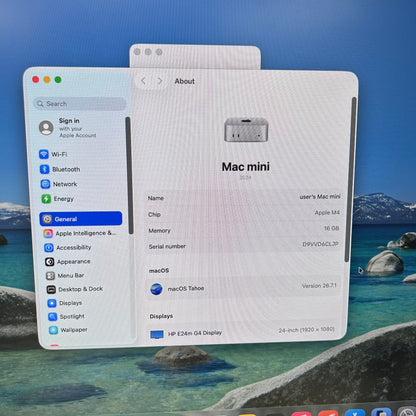The image size is (416, 416).
Task: Click the Apple M4 chip value
Action: [327, 212]
